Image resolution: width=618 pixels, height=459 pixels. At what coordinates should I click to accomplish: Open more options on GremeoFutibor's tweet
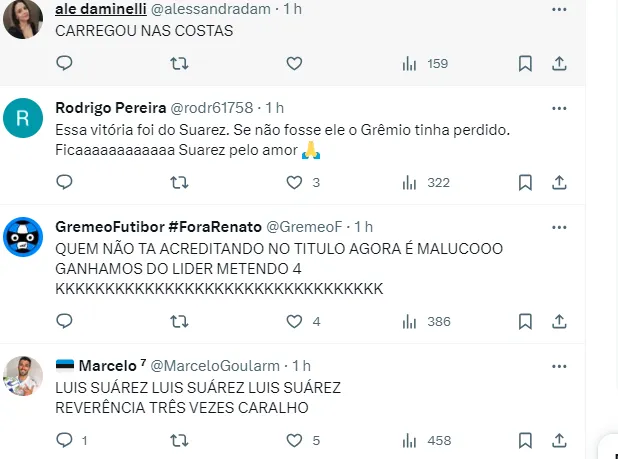560,227
